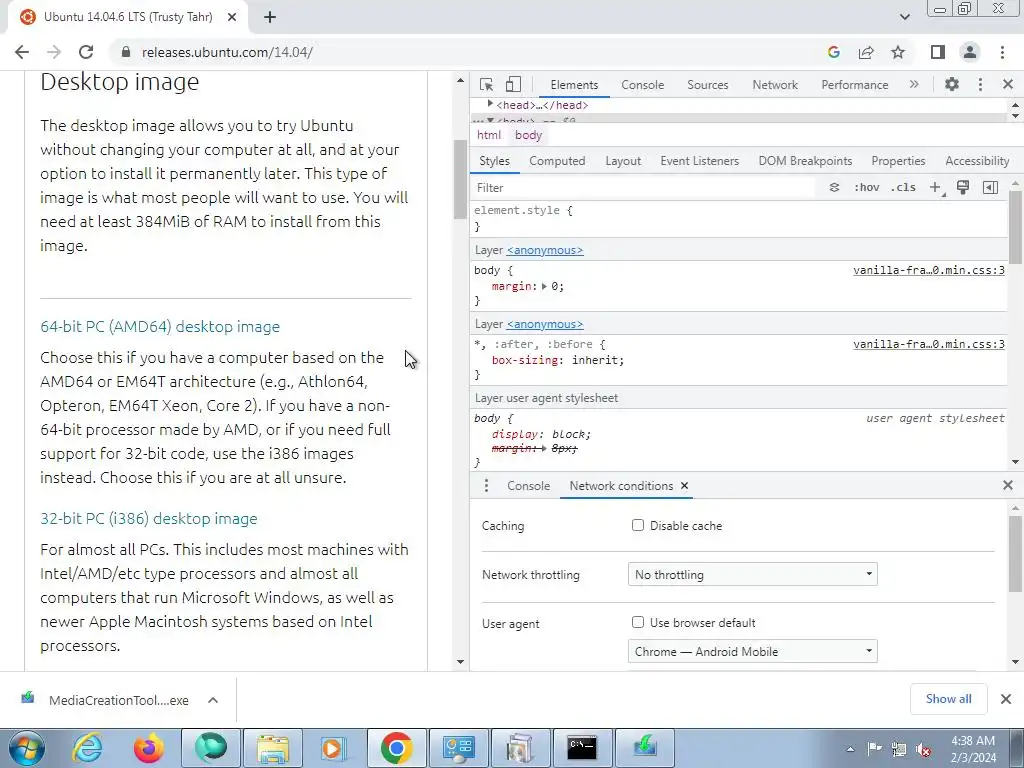The height and width of the screenshot is (768, 1024).
Task: Click Show all downloads button
Action: tap(948, 699)
